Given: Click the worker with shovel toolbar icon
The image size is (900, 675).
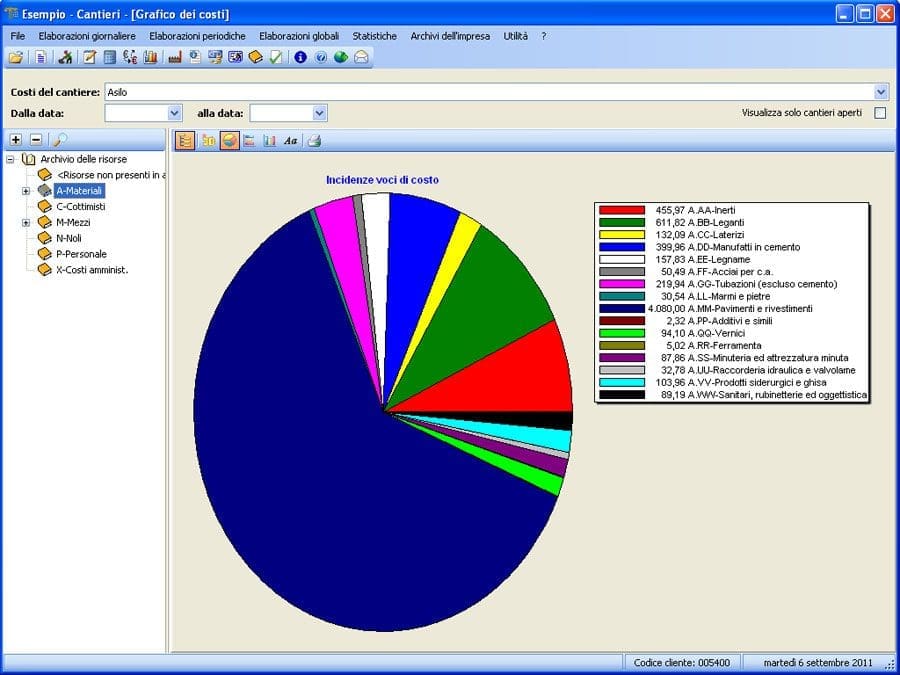Looking at the screenshot, I should pos(65,57).
